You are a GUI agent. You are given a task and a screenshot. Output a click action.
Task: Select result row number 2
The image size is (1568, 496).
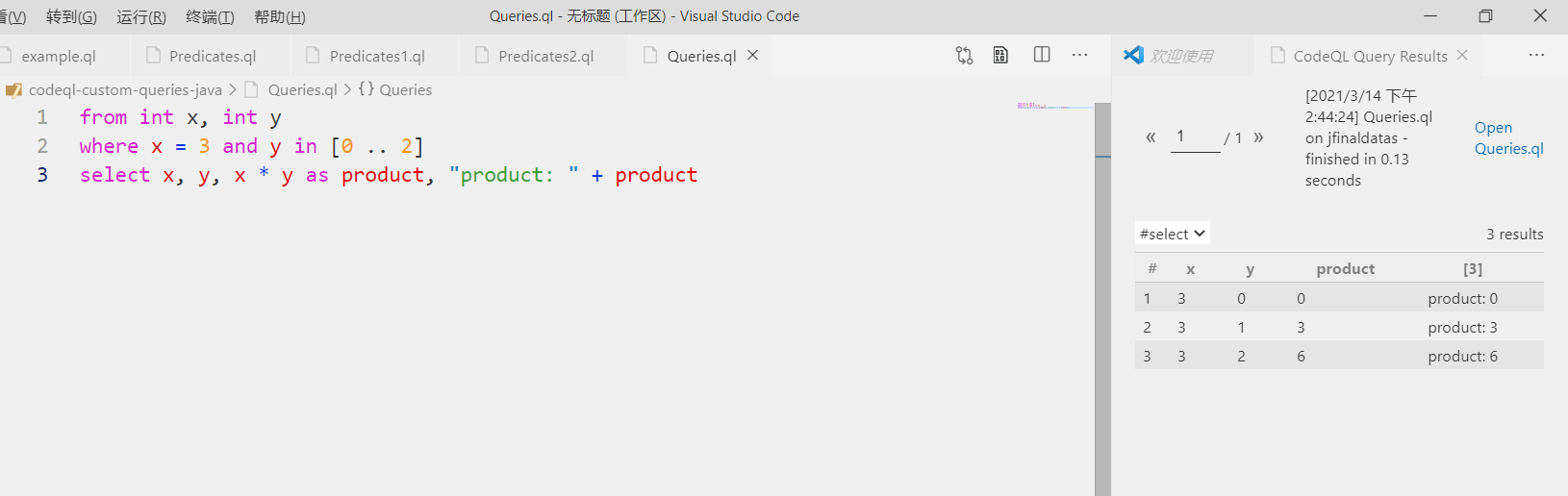(1147, 327)
